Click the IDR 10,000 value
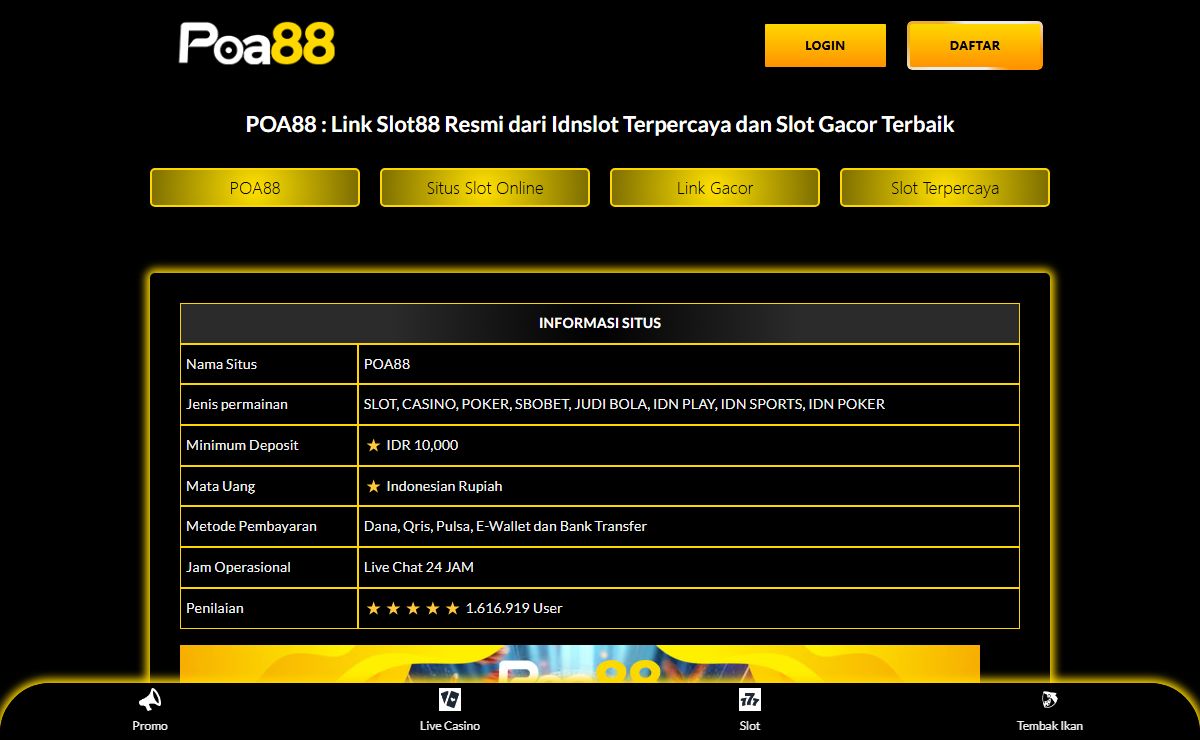The width and height of the screenshot is (1200, 740). click(x=422, y=445)
